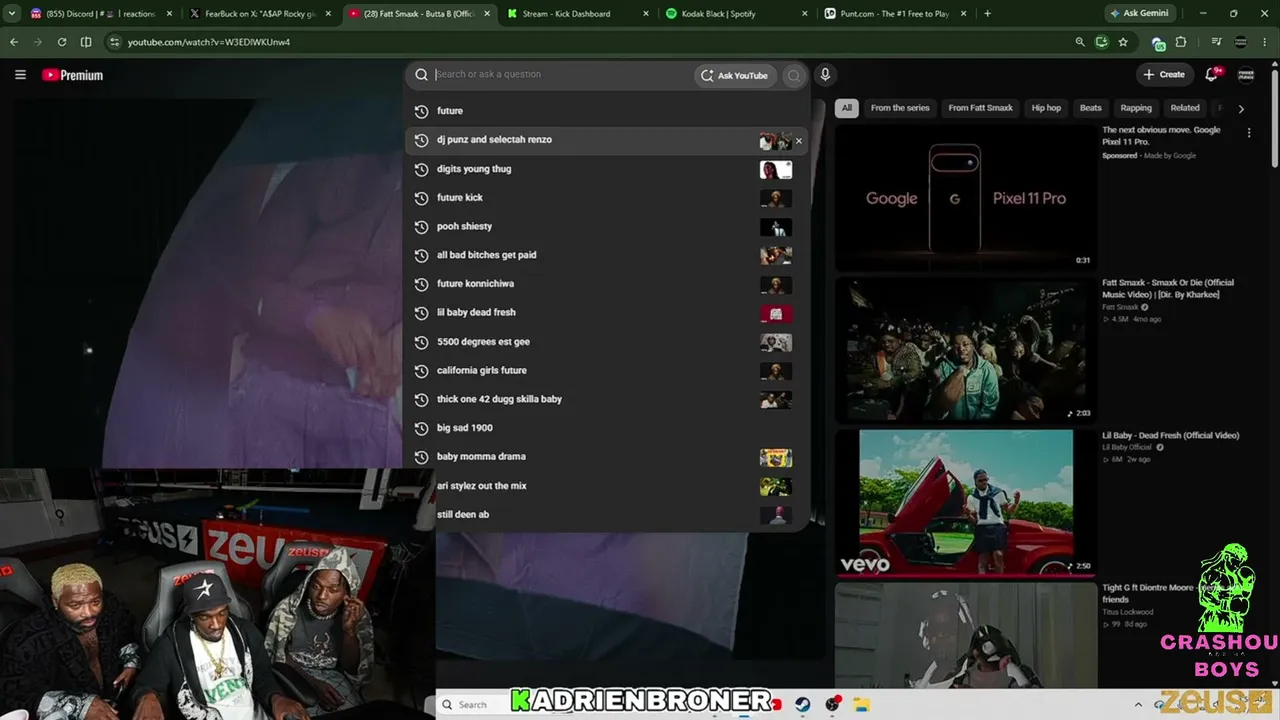Go forward using the browser forward arrow

(38, 42)
